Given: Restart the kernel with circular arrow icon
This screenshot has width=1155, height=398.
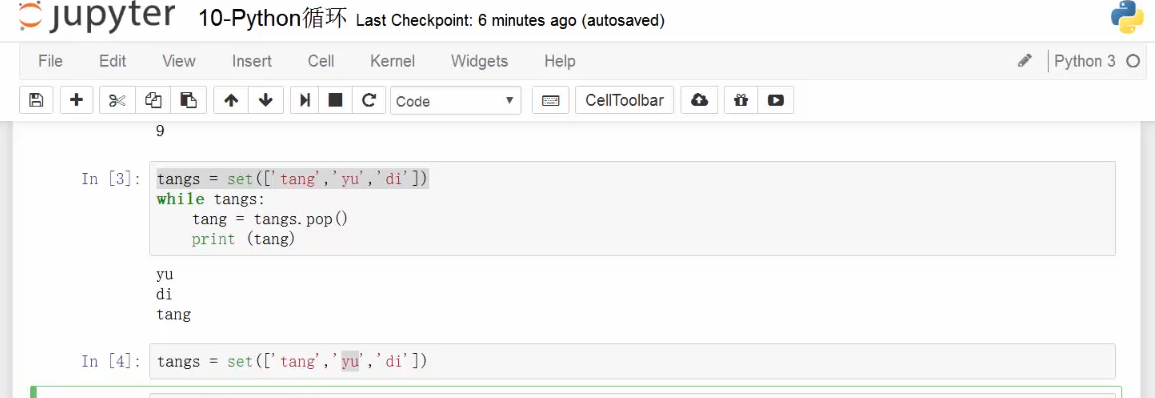Looking at the screenshot, I should point(369,100).
